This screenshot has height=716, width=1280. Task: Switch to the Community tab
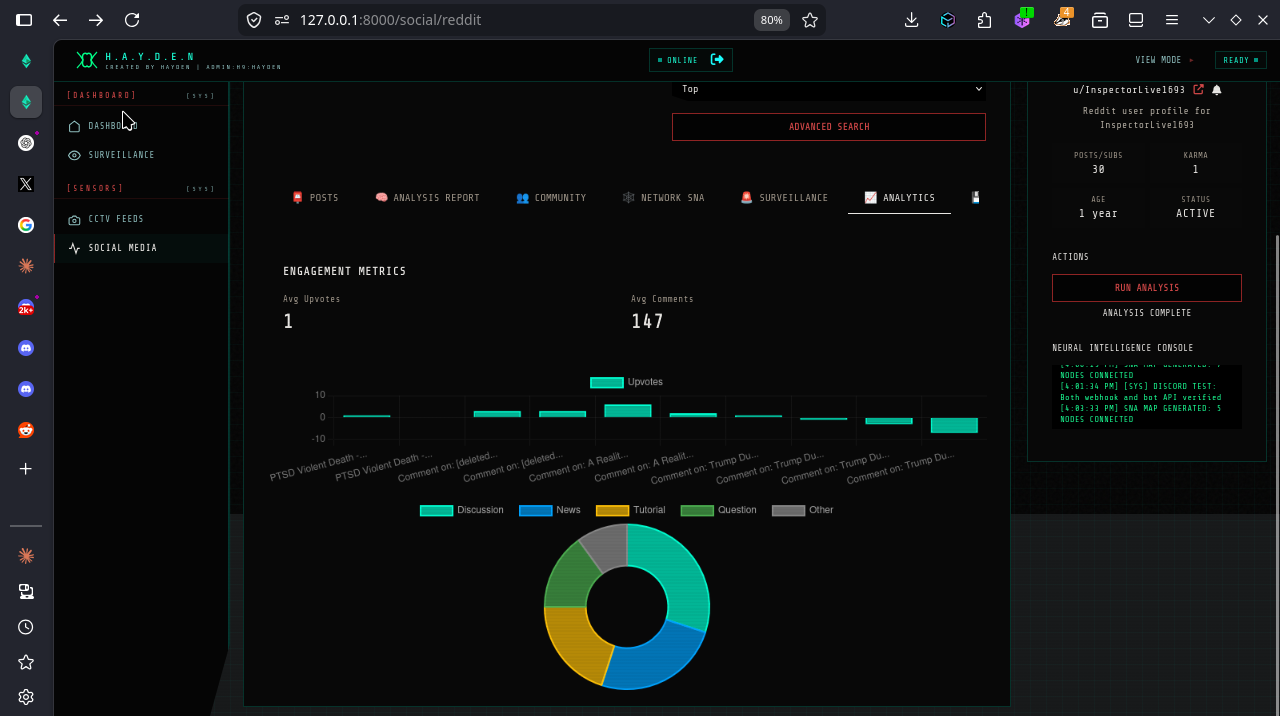click(x=551, y=198)
